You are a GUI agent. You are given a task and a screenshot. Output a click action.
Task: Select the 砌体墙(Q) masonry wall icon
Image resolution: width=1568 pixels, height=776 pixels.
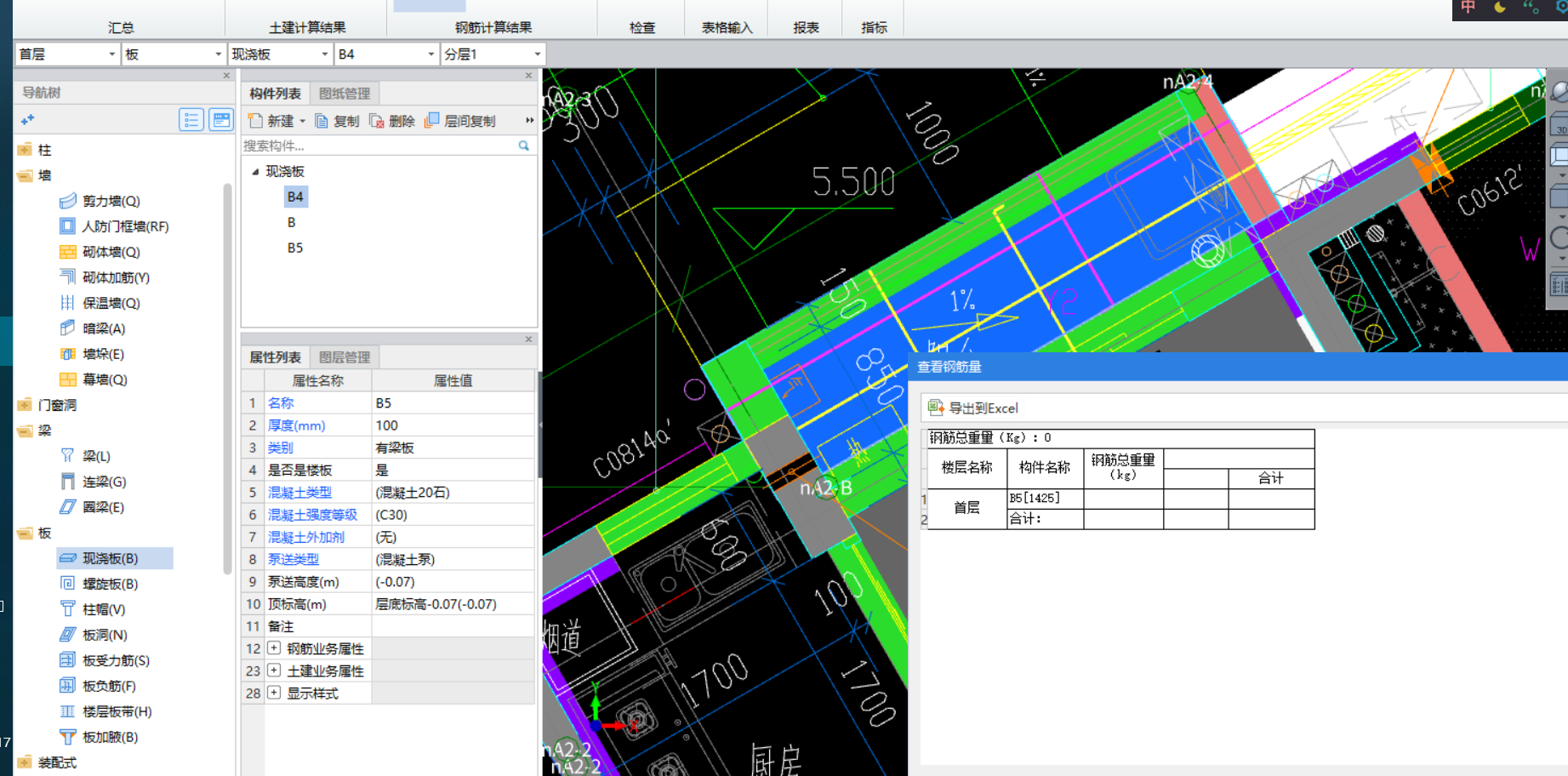coord(67,252)
